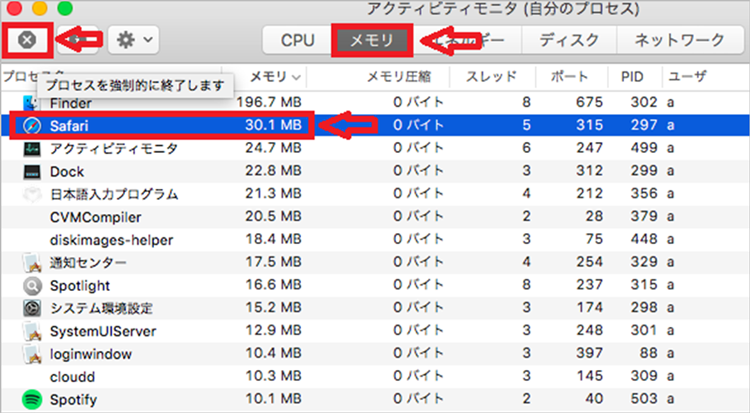Click the 日本語入力プログラム icon
750x413 pixels.
32,194
